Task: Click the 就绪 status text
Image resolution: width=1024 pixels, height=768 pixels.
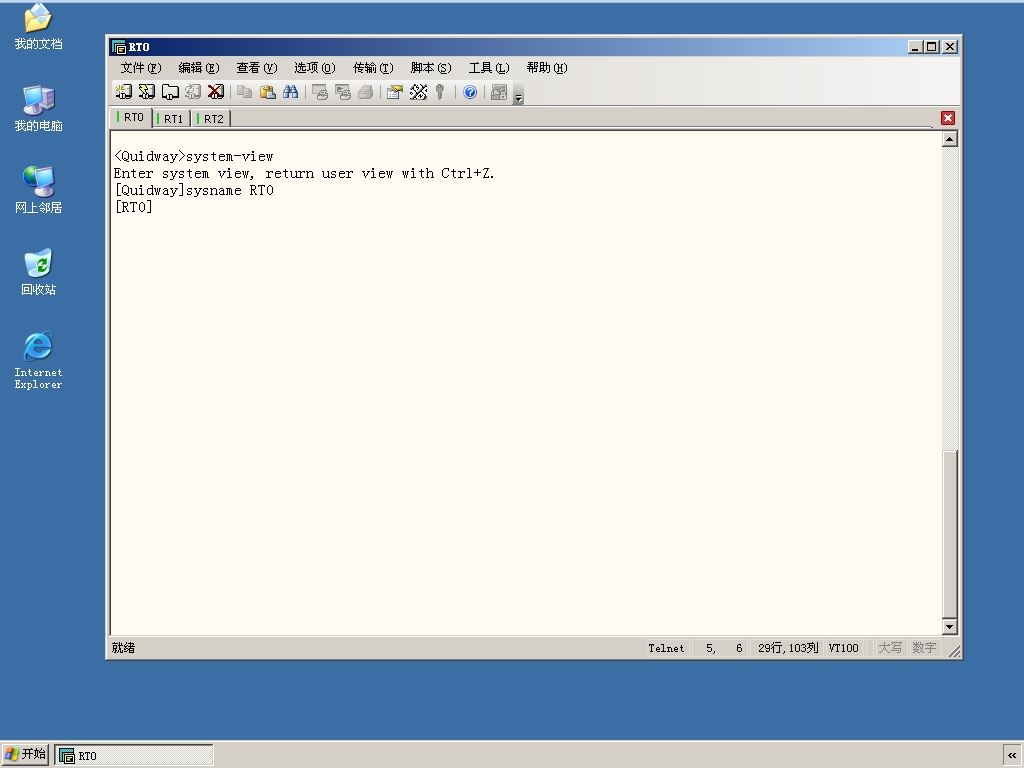Action: click(123, 648)
